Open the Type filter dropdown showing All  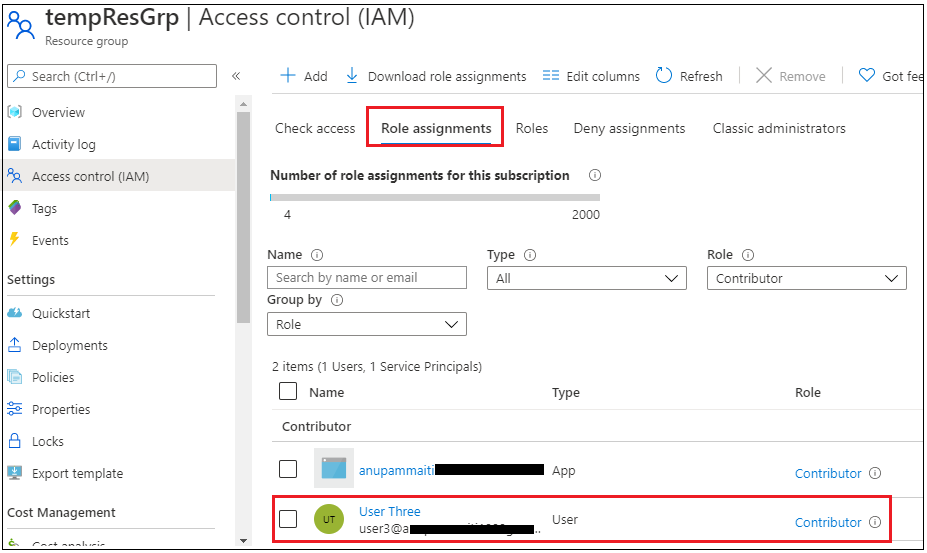pos(586,278)
